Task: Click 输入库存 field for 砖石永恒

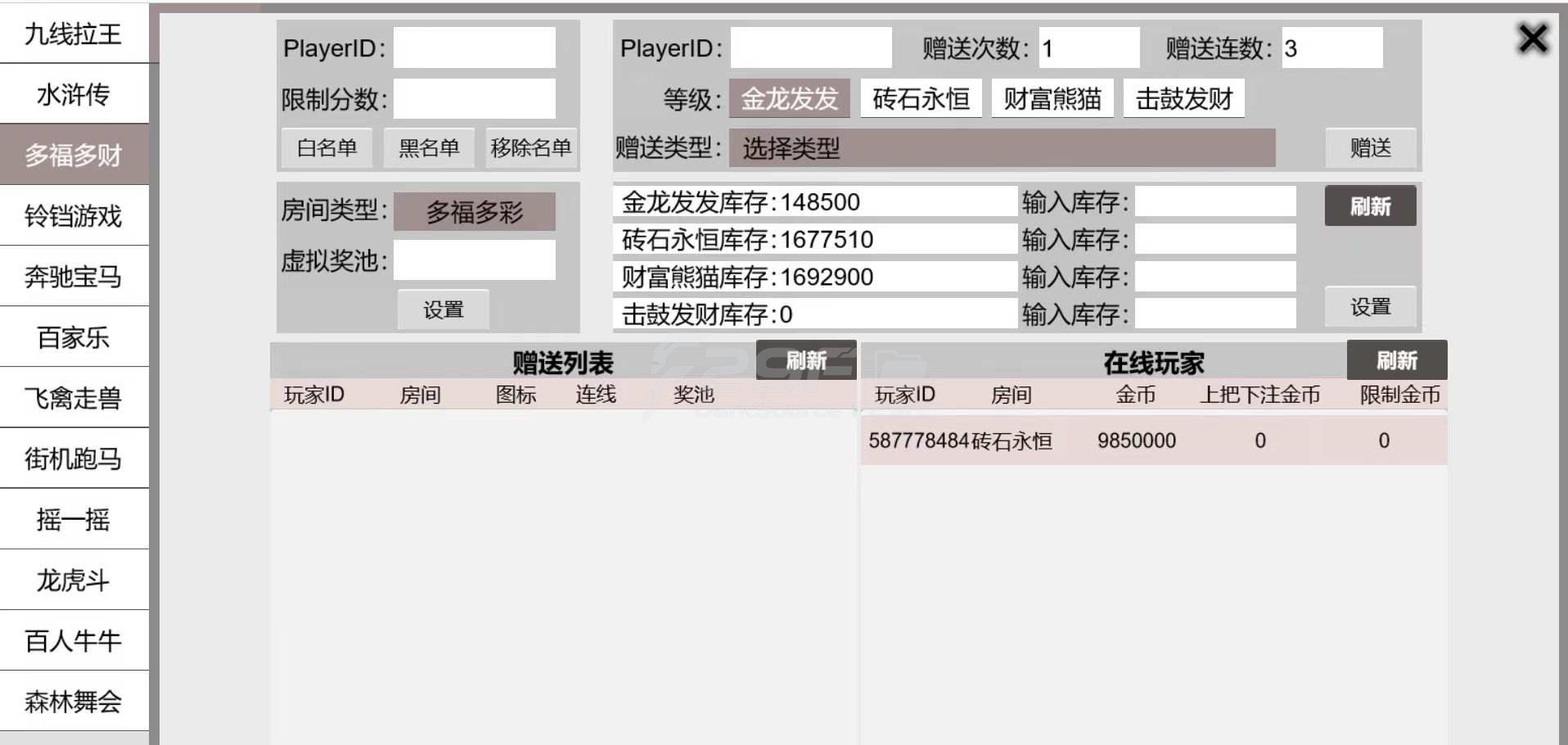Action: click(1215, 239)
